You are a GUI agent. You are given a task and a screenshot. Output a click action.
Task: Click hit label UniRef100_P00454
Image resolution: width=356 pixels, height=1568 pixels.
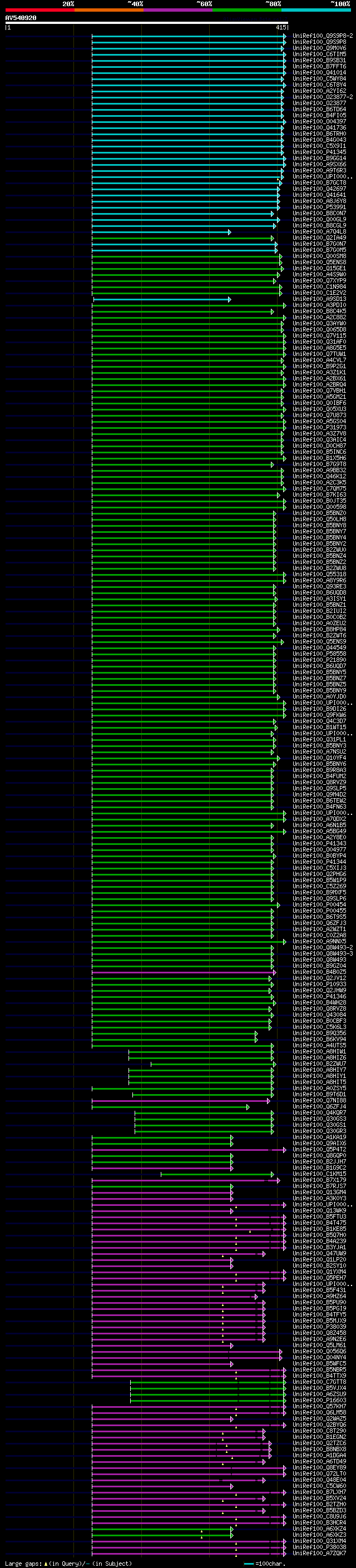pos(319,904)
